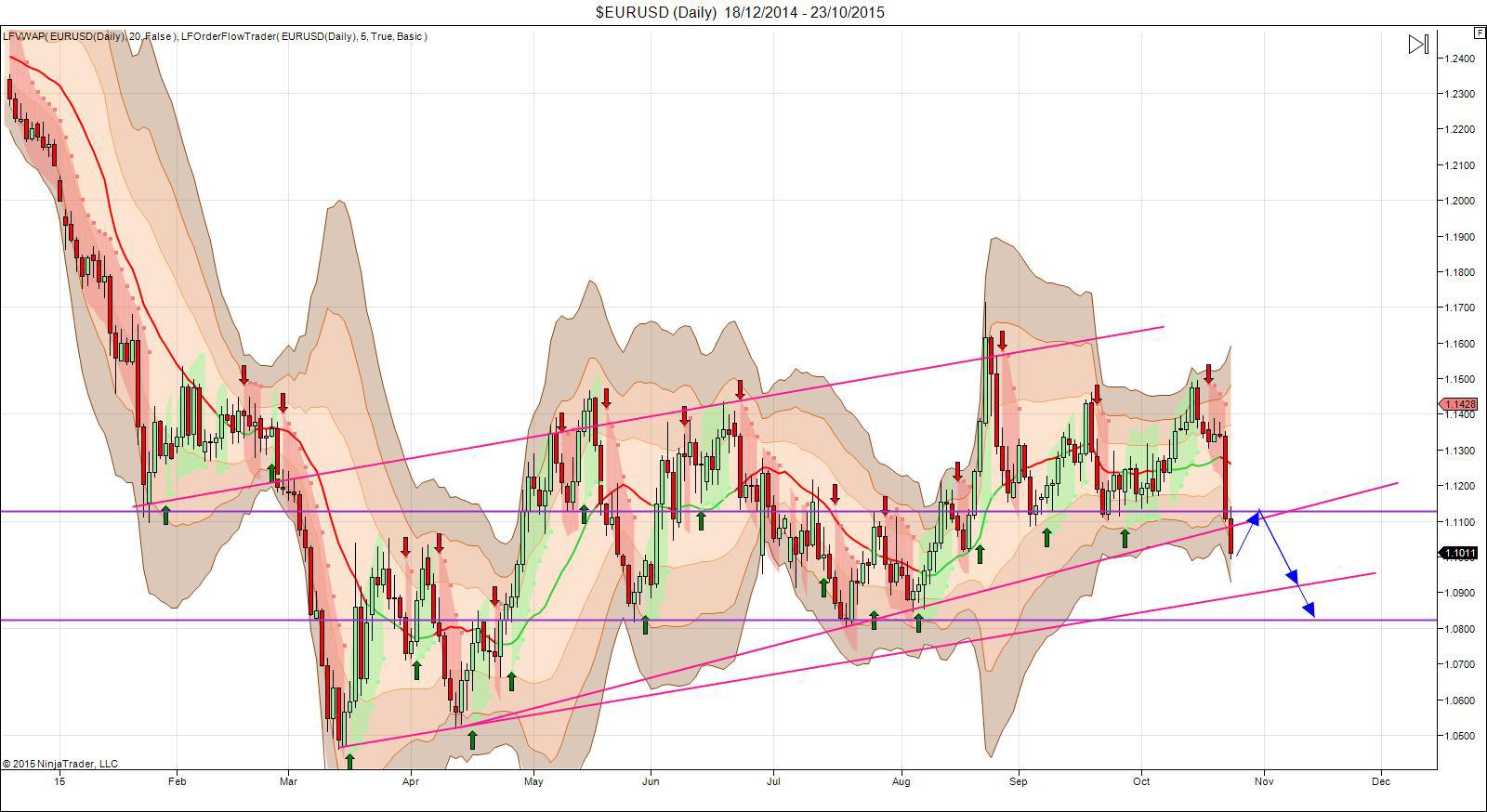Click the scroll-to-latest-bar arrow icon
Image resolution: width=1487 pixels, height=812 pixels.
pos(1418,44)
